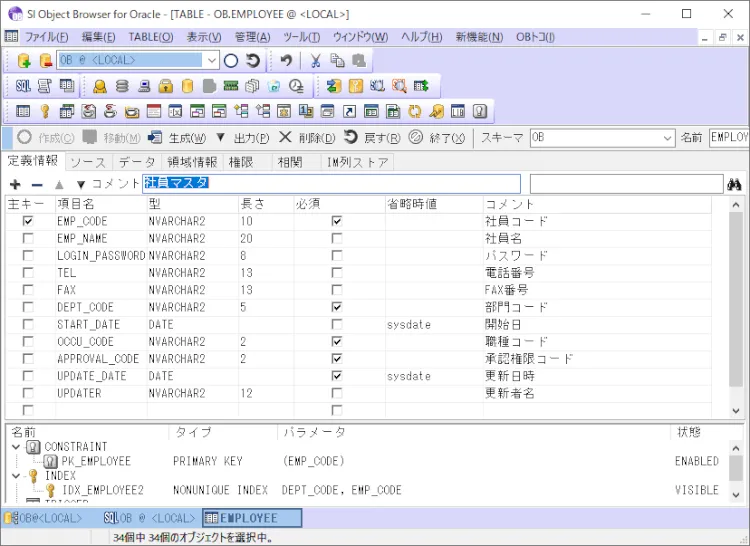
Task: Click the 戻す(R) button
Action: point(372,138)
